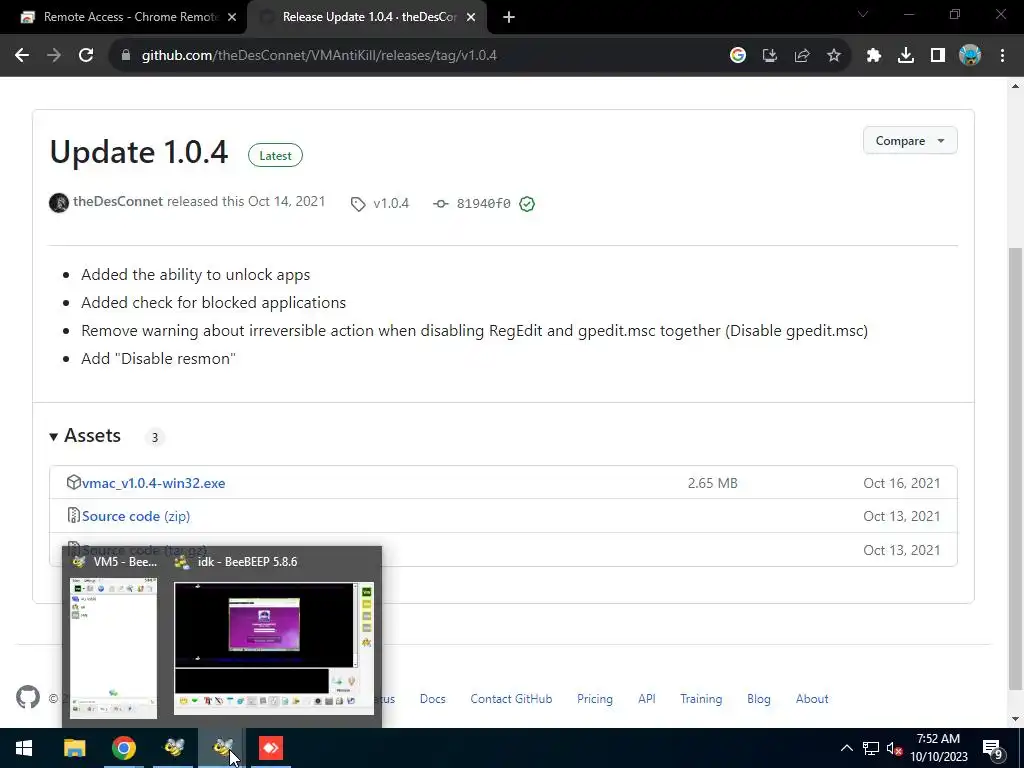
Task: Open File Explorer from taskbar
Action: pyautogui.click(x=74, y=748)
